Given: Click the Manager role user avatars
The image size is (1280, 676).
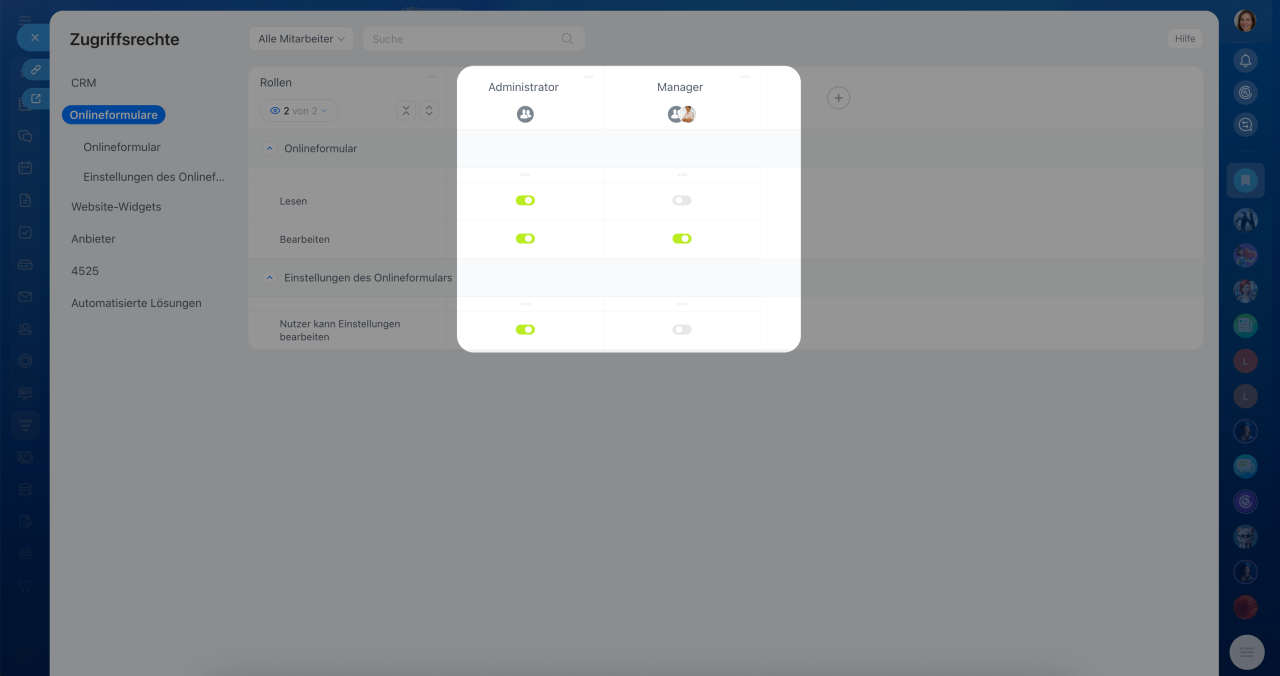Looking at the screenshot, I should [x=681, y=114].
